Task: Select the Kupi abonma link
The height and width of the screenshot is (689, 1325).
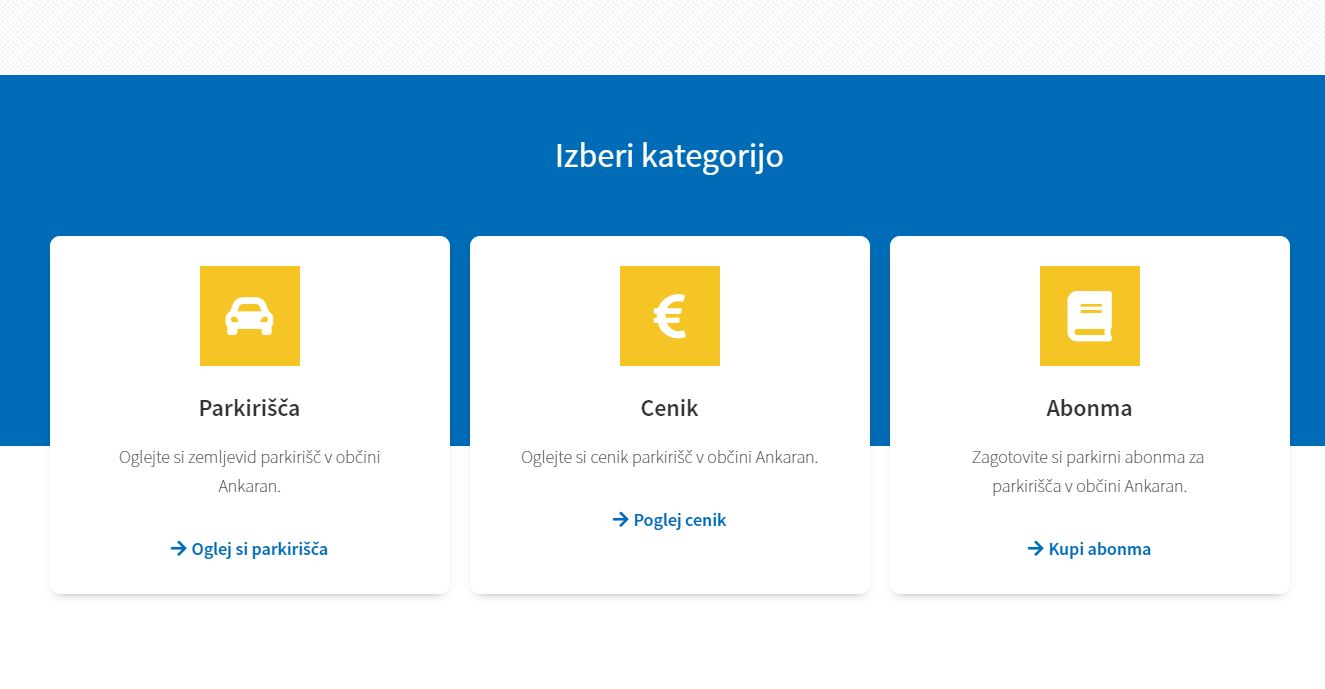Action: pos(1090,549)
